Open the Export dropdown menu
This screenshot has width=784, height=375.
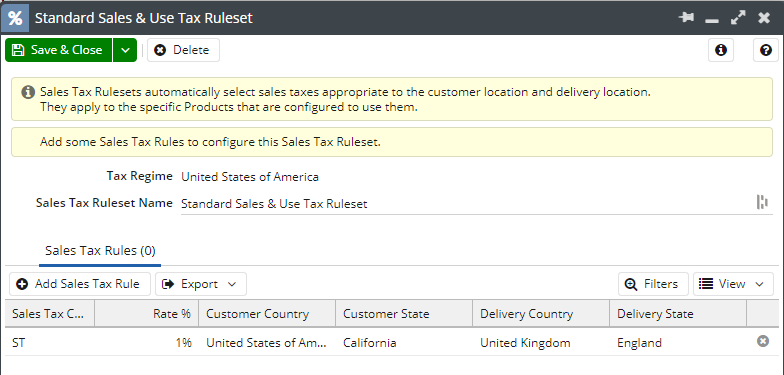point(200,284)
